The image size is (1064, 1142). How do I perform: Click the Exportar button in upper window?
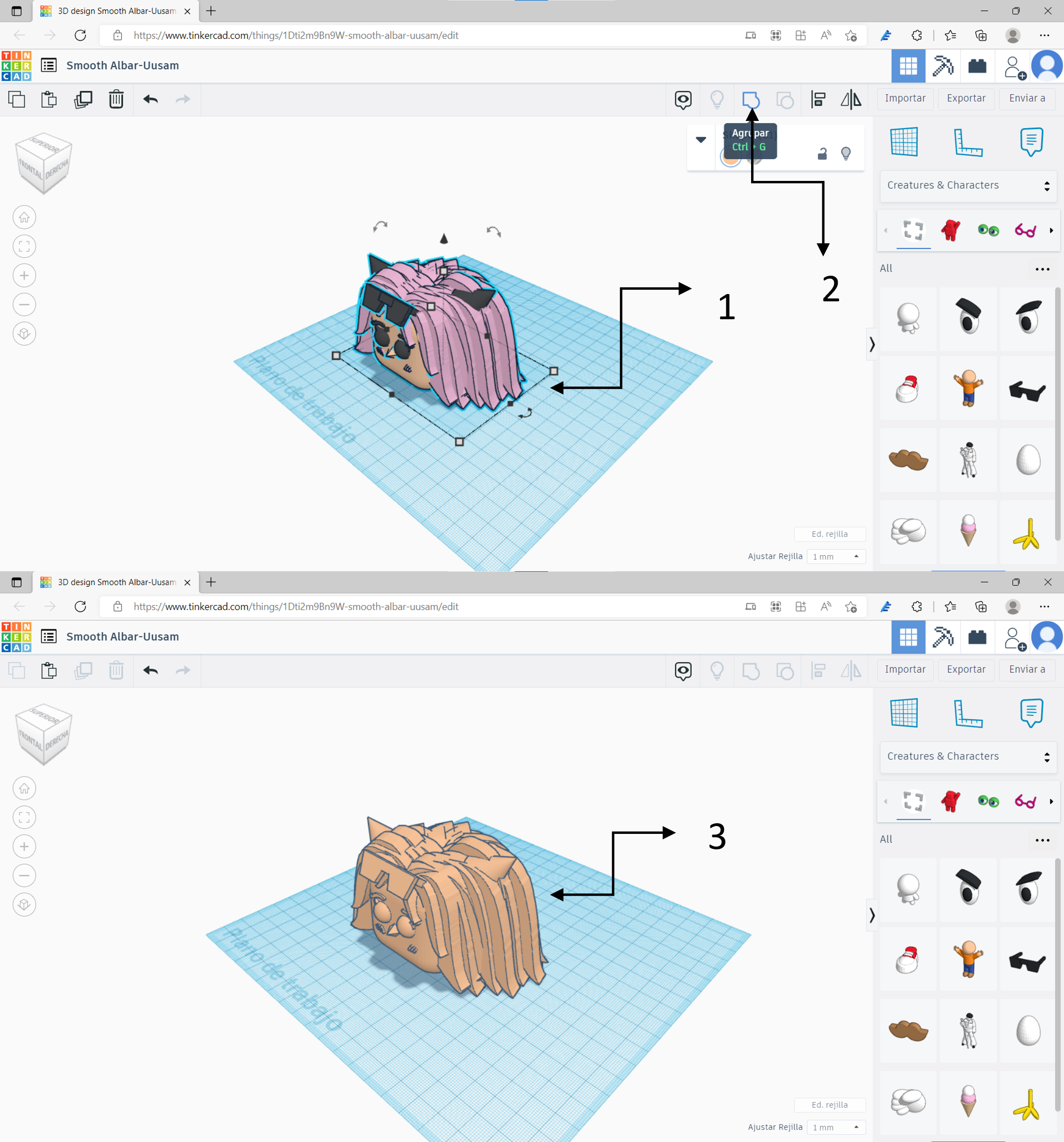point(966,98)
